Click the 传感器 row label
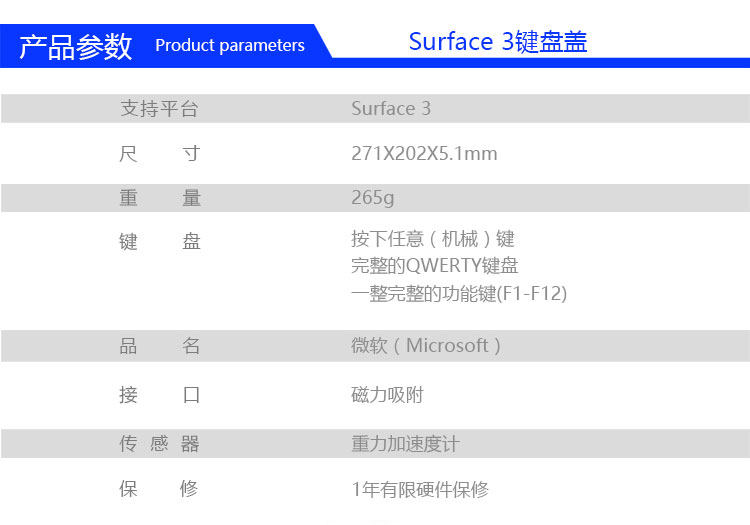 [160, 444]
